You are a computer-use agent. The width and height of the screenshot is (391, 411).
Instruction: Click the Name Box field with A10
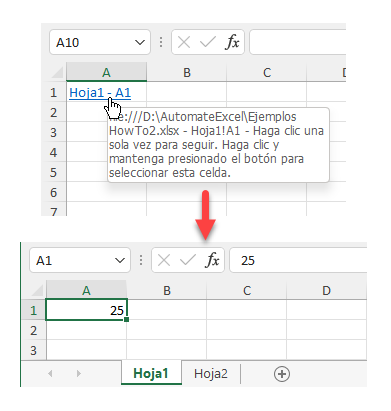coord(100,42)
